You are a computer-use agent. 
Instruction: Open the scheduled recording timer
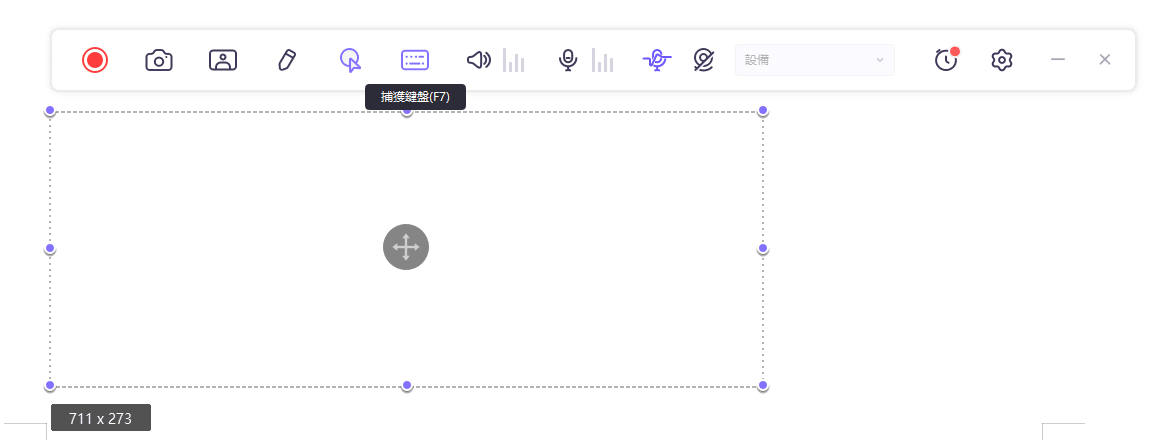(x=946, y=60)
